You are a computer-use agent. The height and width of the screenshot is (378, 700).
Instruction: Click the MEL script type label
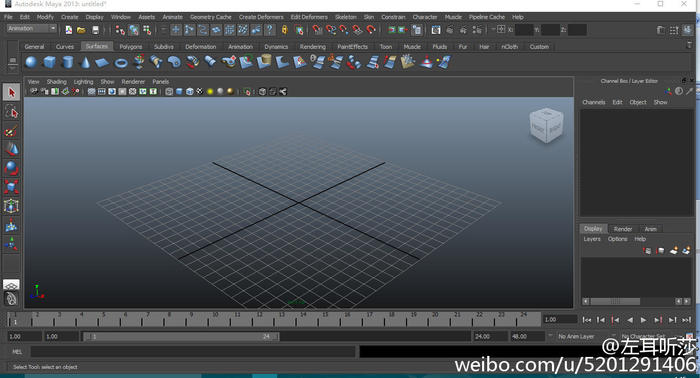[x=17, y=352]
